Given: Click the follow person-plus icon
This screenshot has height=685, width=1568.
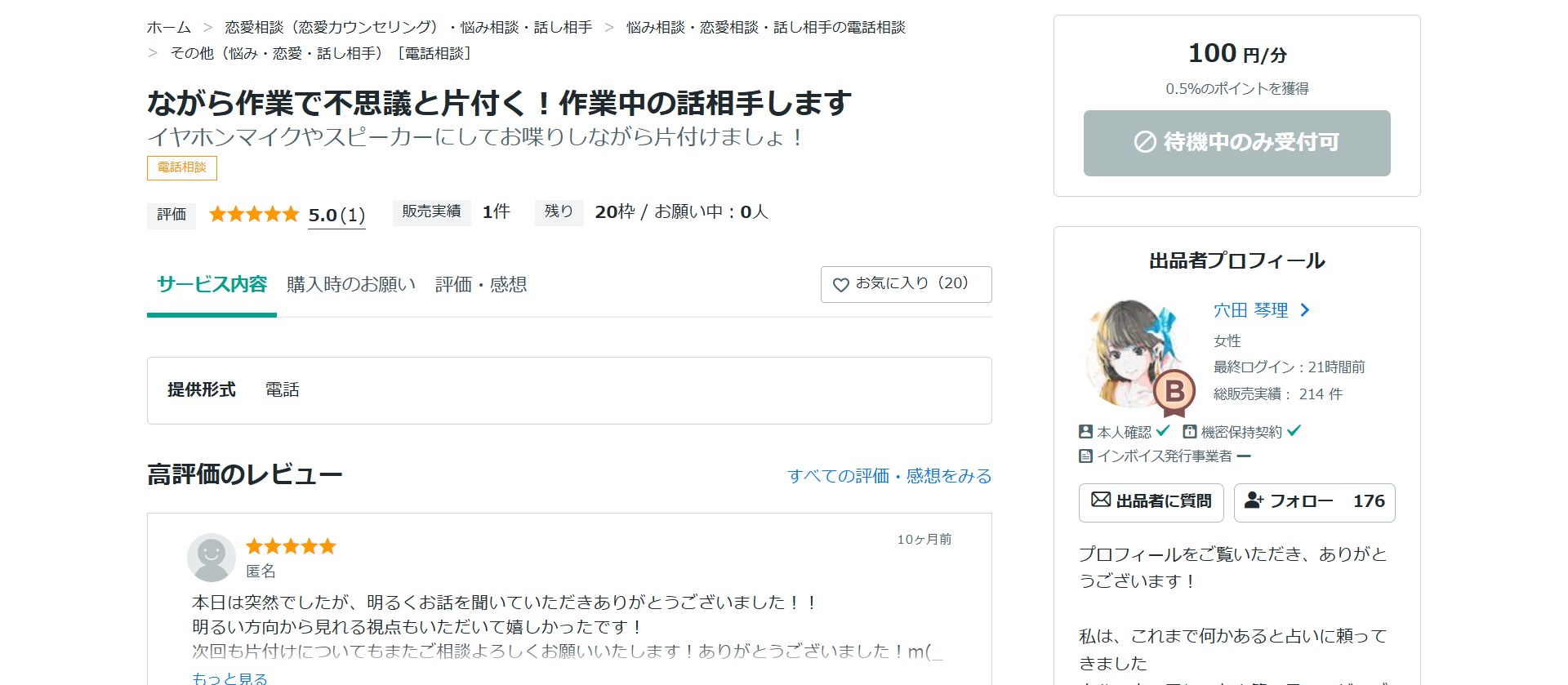Looking at the screenshot, I should [1254, 500].
